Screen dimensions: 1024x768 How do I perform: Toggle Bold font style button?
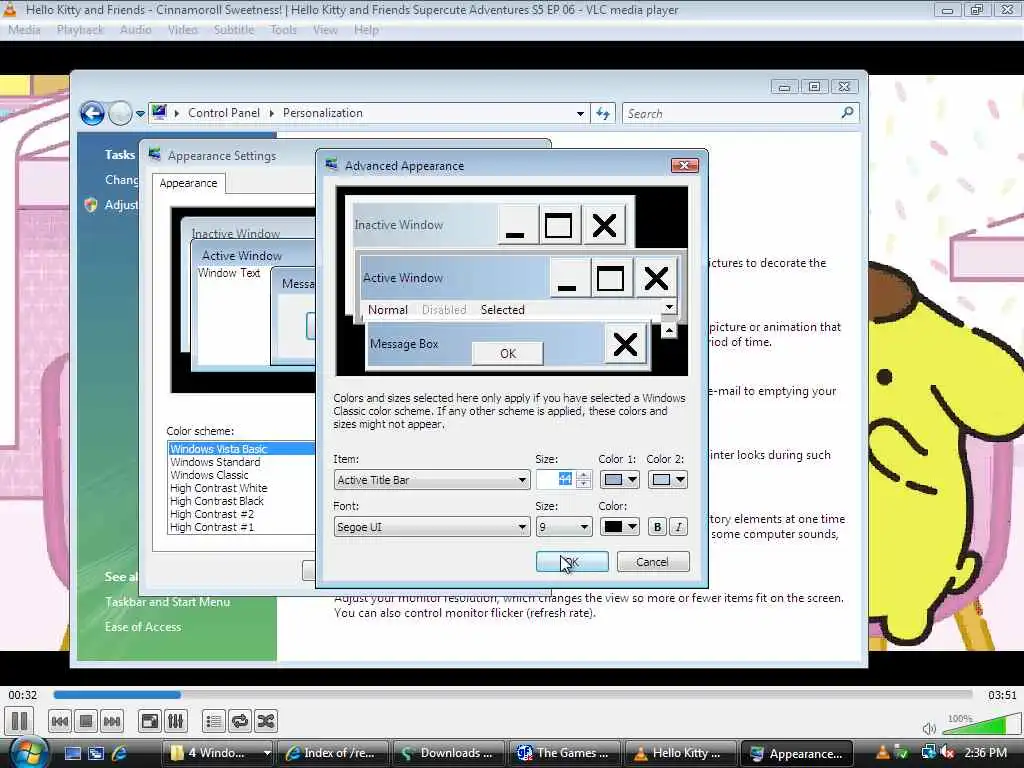tap(657, 527)
